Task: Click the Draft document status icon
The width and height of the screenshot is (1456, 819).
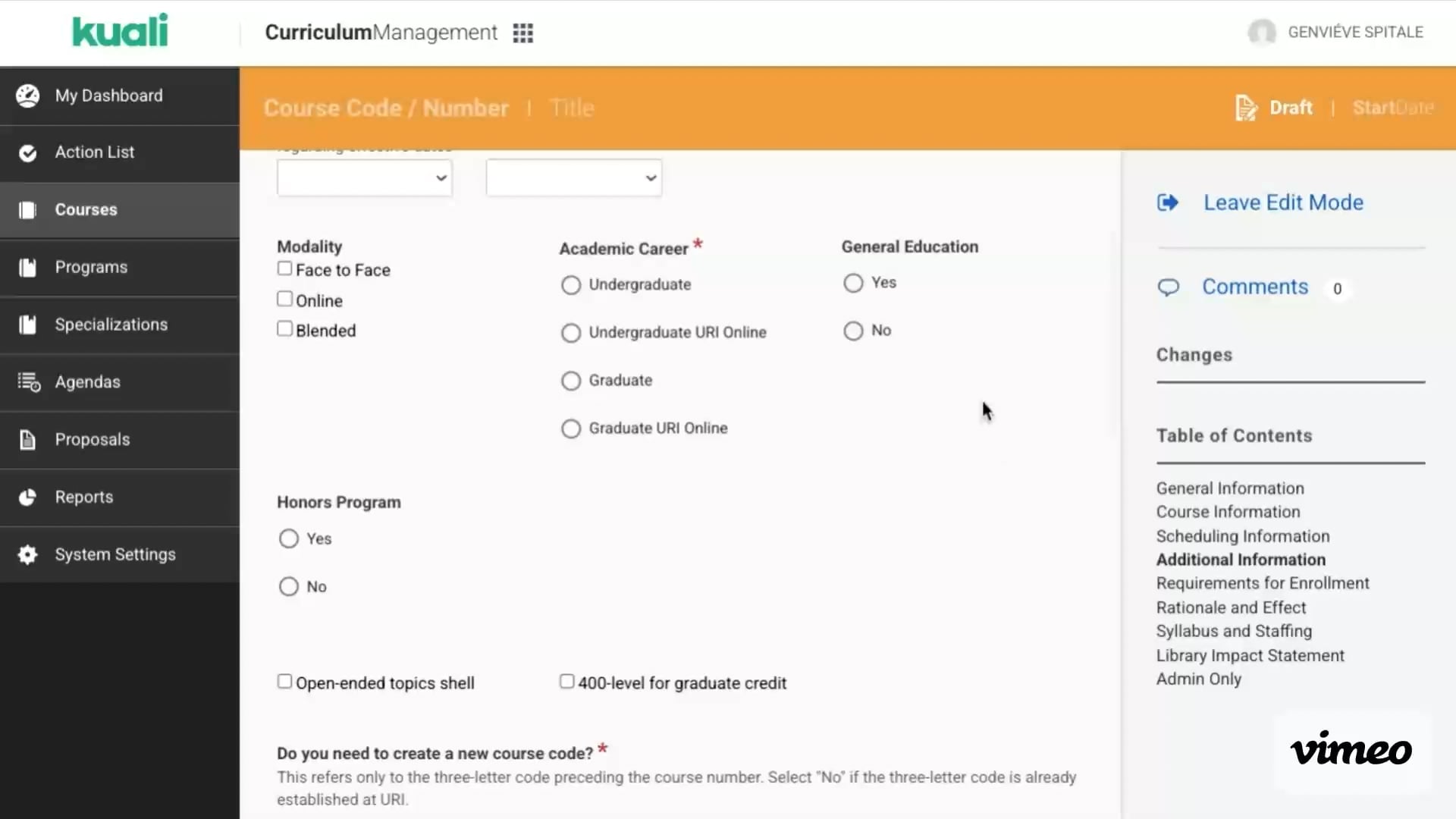Action: (1245, 108)
